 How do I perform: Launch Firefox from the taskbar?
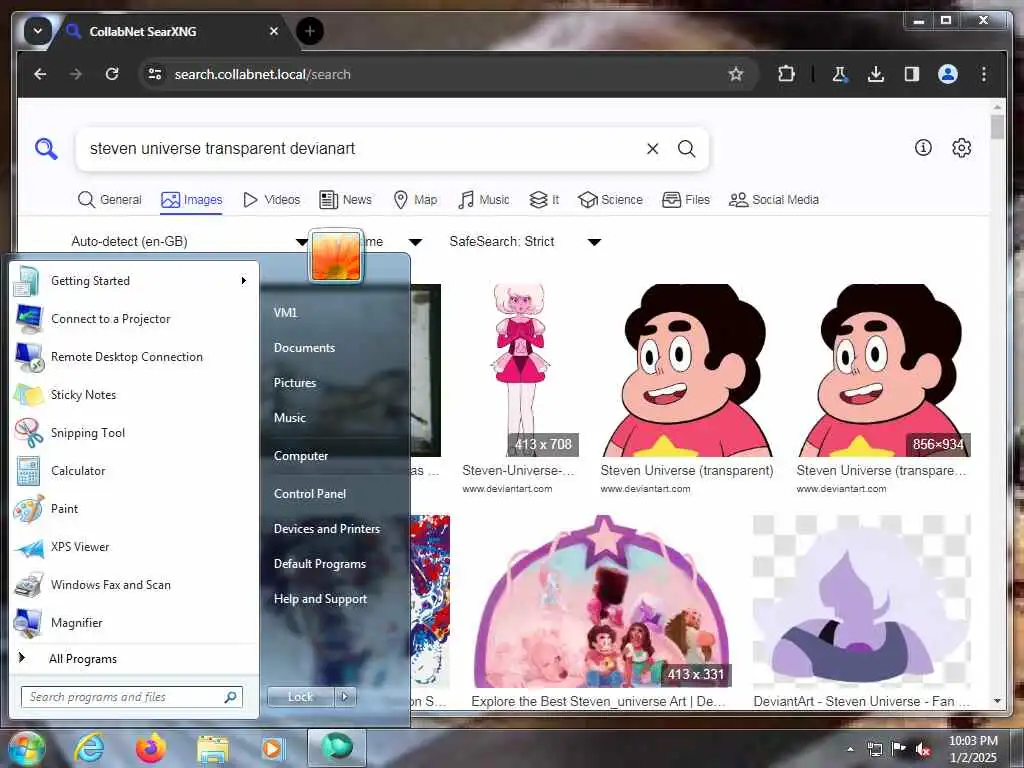pos(151,748)
